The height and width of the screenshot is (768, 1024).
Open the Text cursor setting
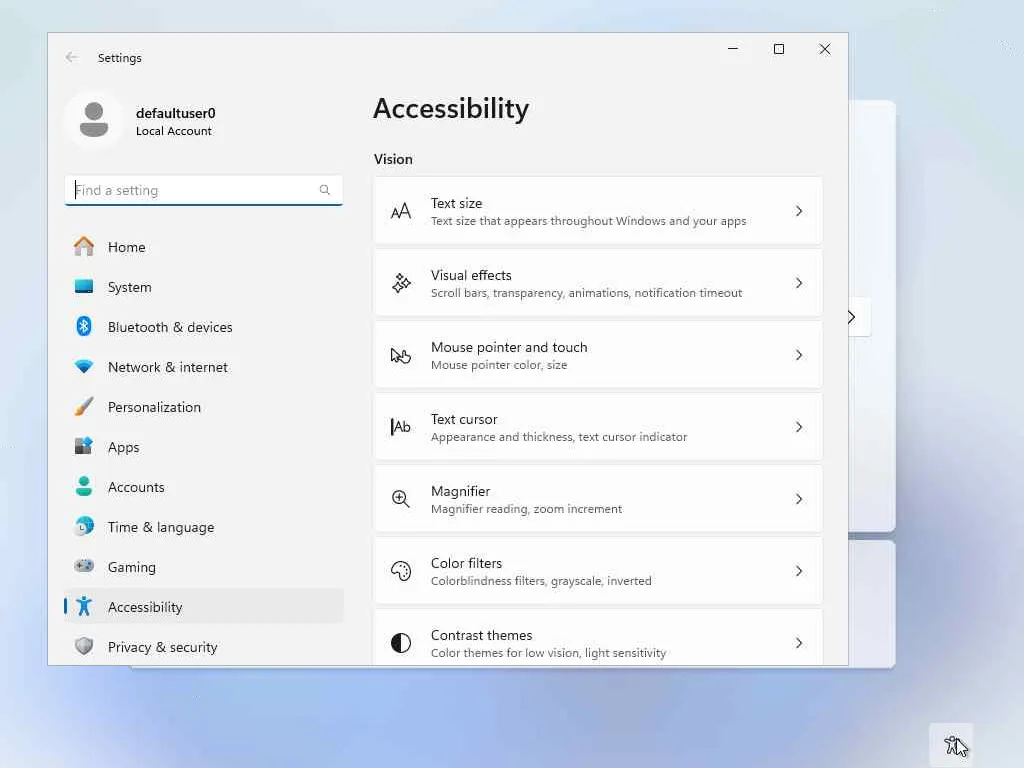[x=598, y=427]
